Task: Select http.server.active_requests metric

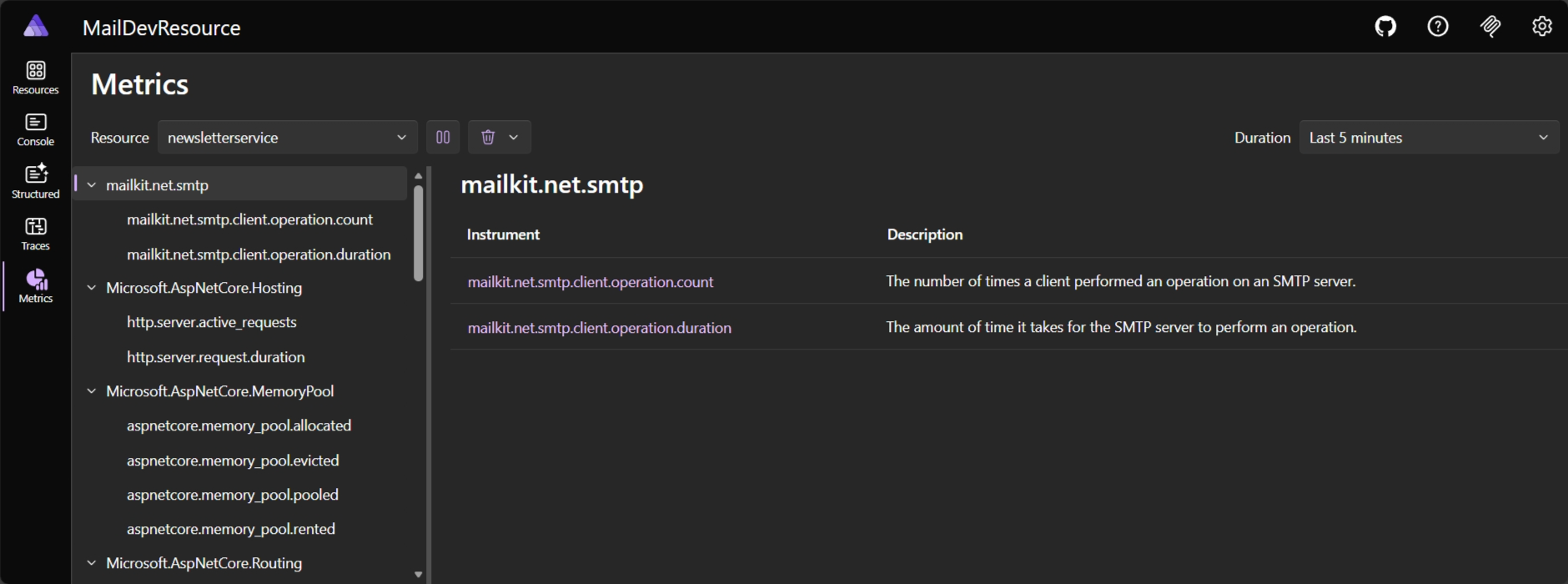Action: coord(212,322)
